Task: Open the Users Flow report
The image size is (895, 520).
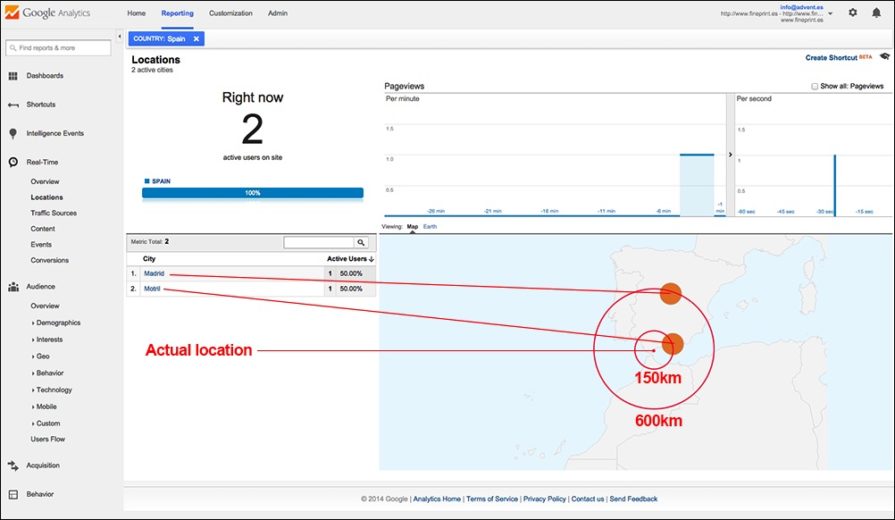Action: [48, 439]
